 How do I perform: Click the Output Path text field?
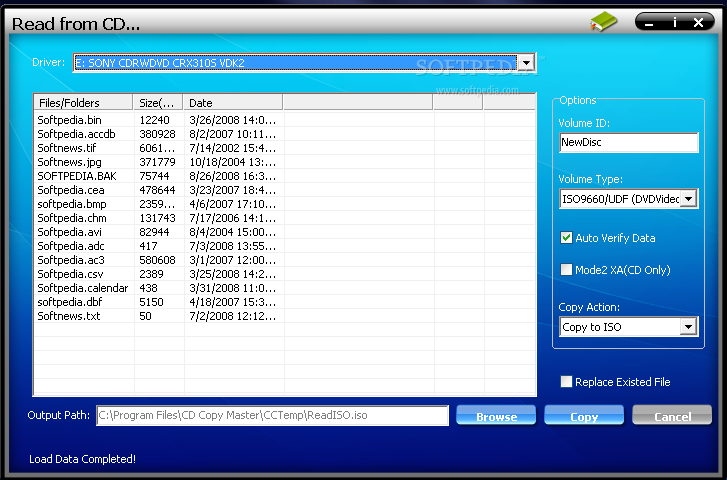[273, 415]
